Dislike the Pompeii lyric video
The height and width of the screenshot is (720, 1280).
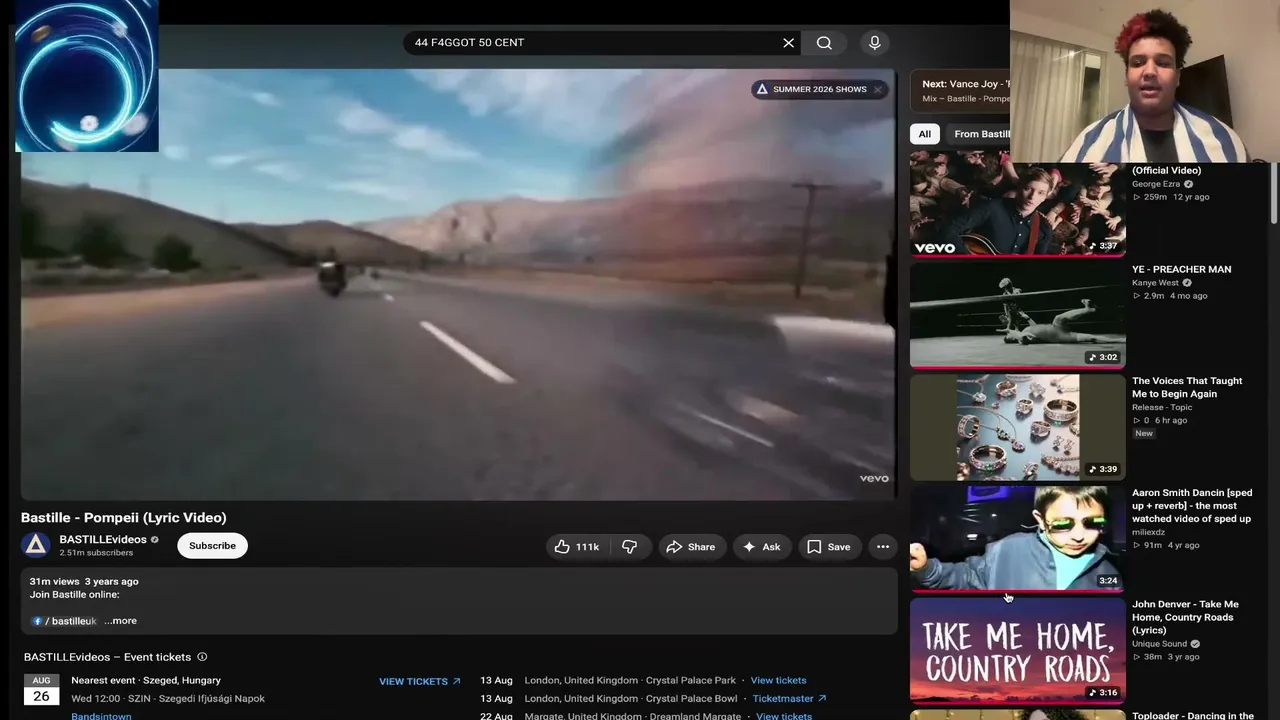pos(630,547)
